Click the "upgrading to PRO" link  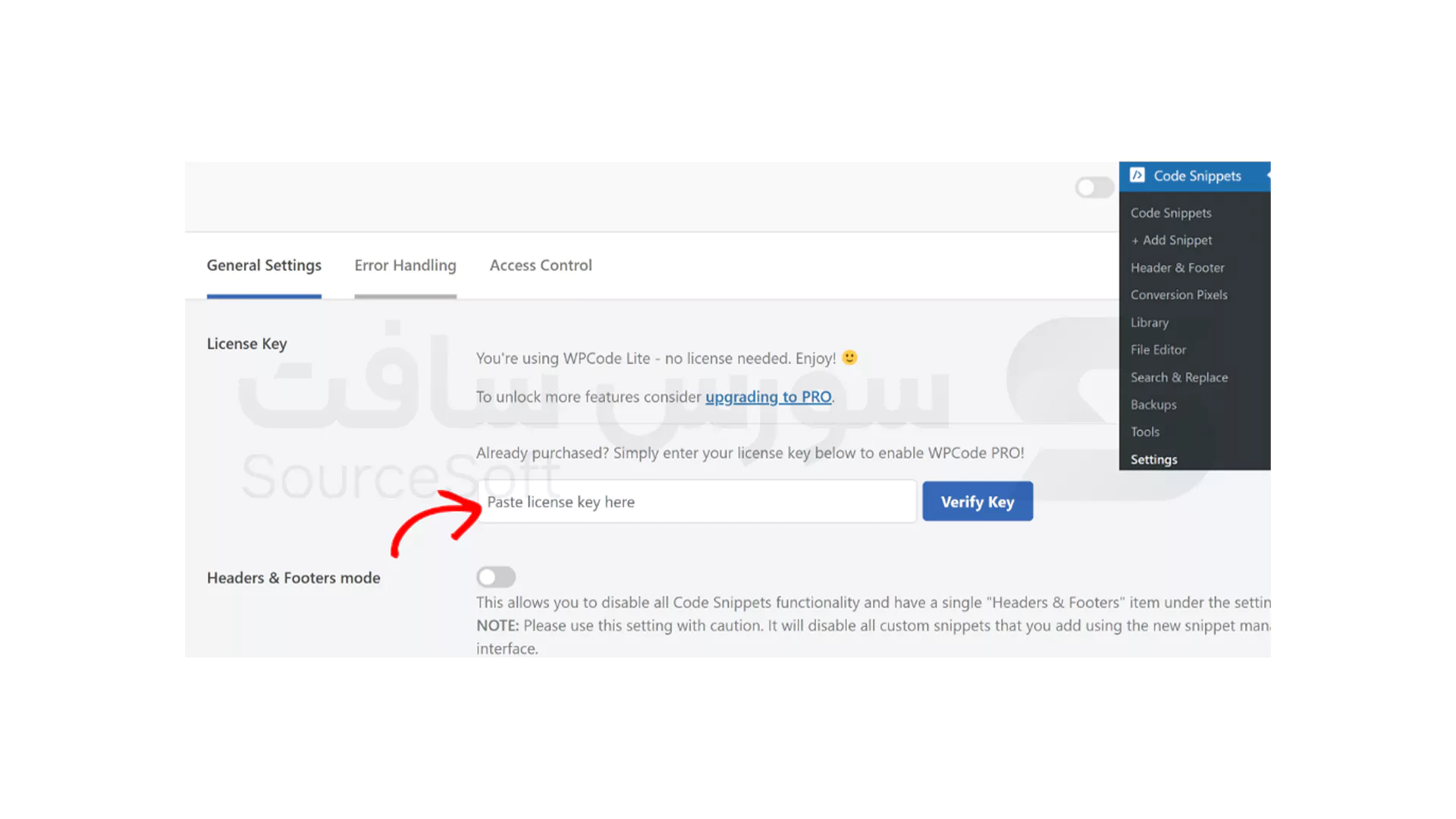coord(768,397)
